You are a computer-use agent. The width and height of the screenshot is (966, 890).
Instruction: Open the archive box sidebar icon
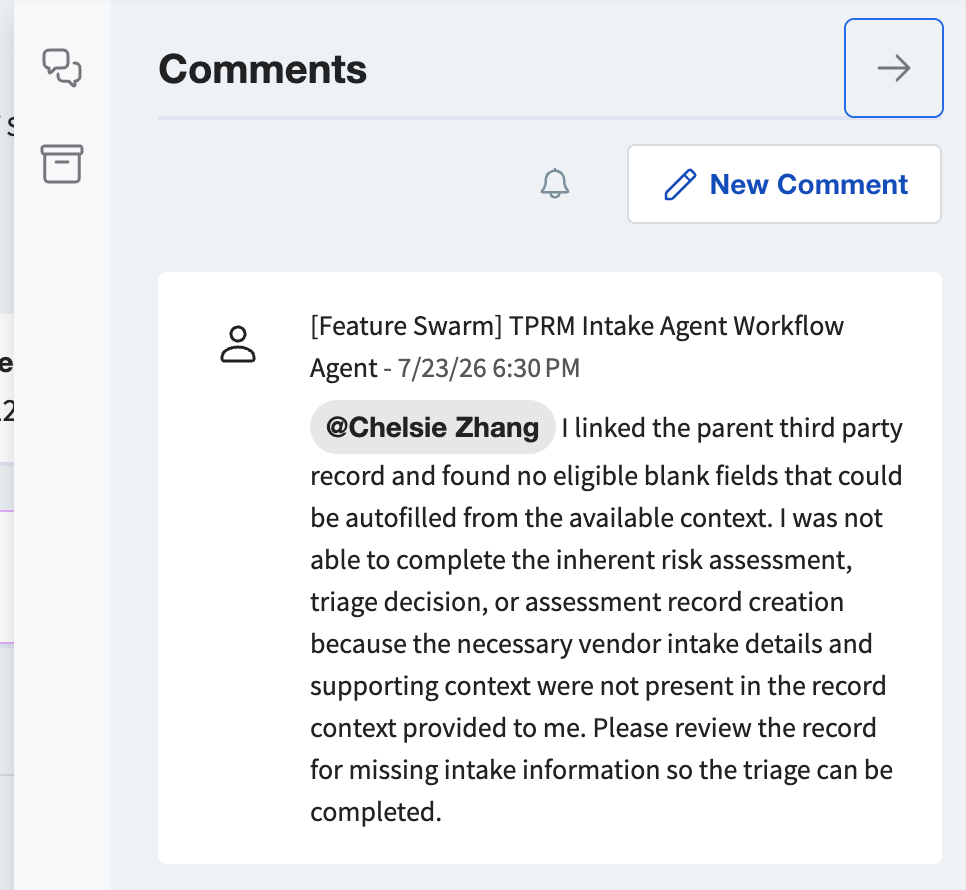[62, 164]
